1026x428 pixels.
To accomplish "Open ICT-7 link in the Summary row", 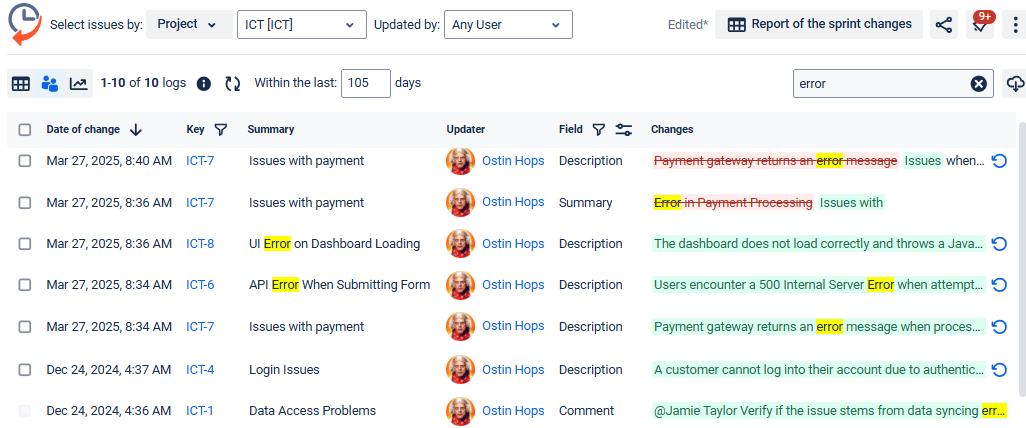I will click(x=200, y=203).
